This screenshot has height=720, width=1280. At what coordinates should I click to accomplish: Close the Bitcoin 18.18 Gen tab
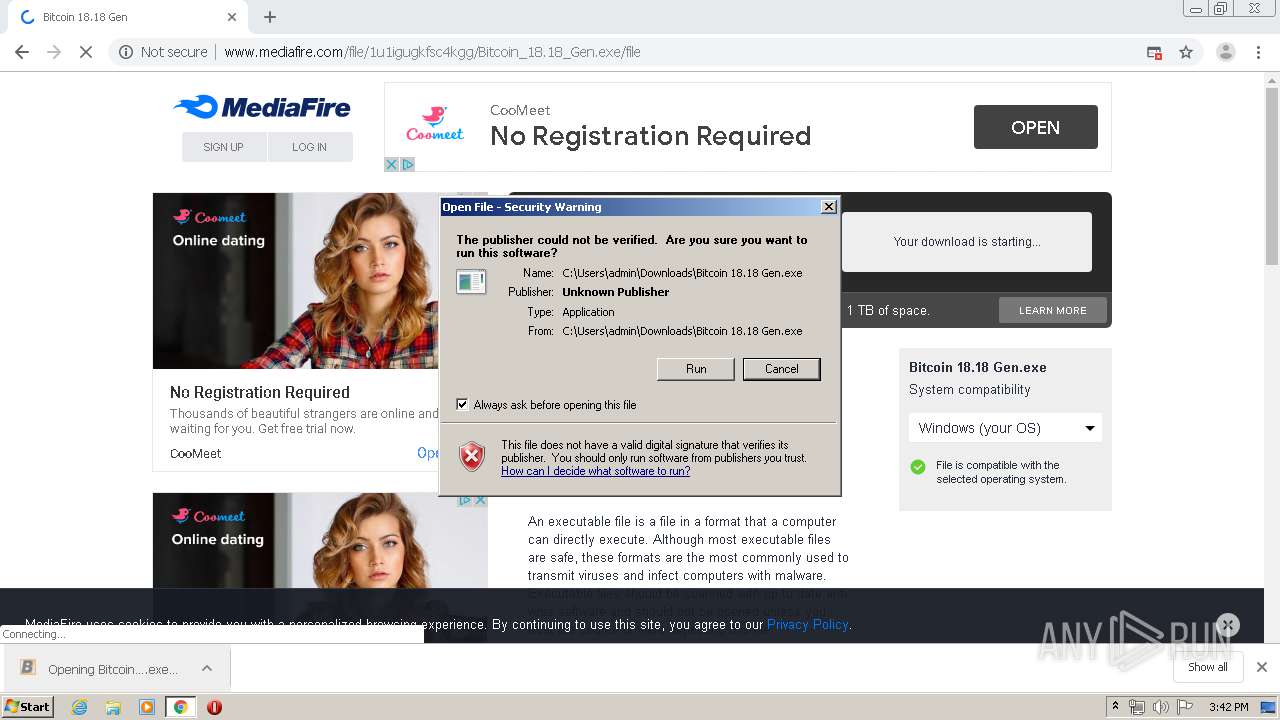[232, 17]
